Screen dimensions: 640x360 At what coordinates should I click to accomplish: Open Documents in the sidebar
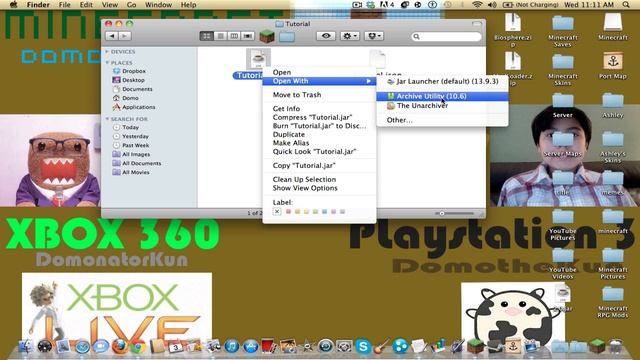[x=133, y=89]
